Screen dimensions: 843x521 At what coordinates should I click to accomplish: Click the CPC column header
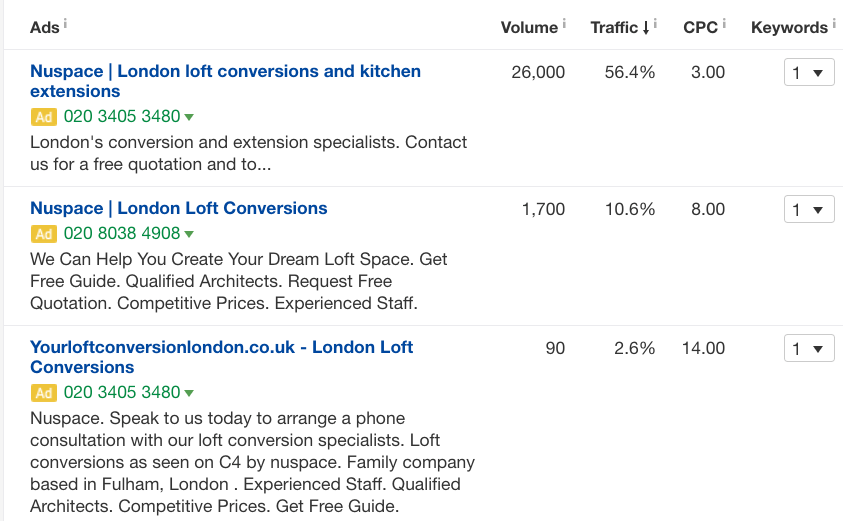tap(700, 28)
